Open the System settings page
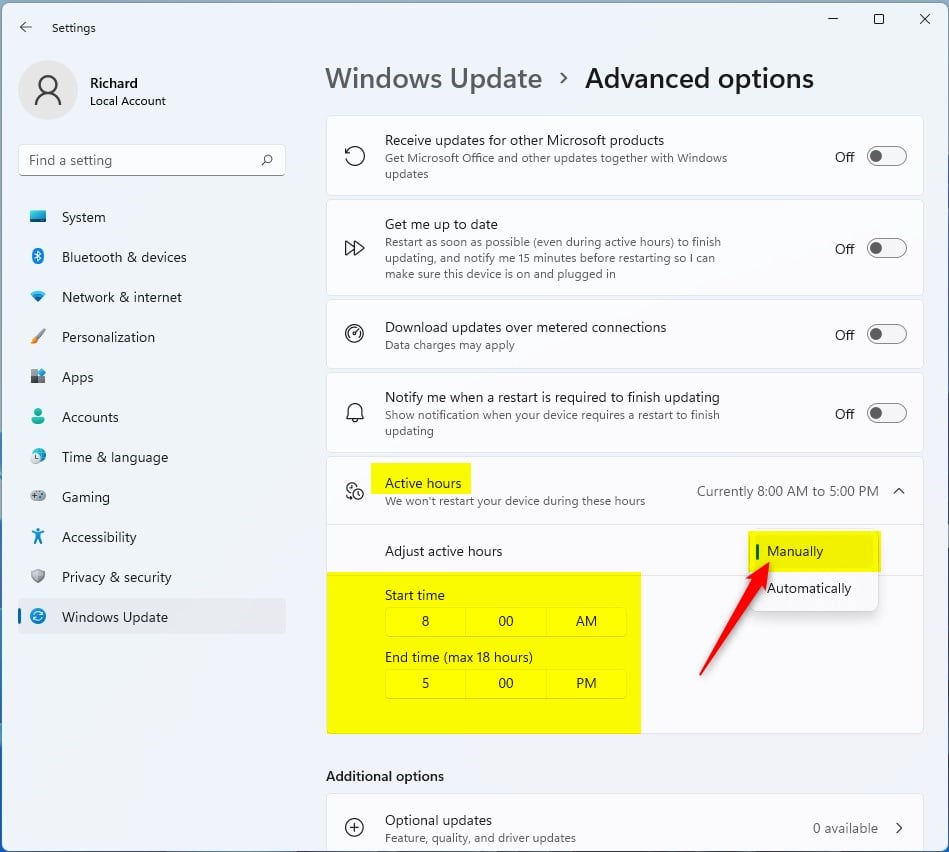This screenshot has height=852, width=949. pyautogui.click(x=152, y=217)
